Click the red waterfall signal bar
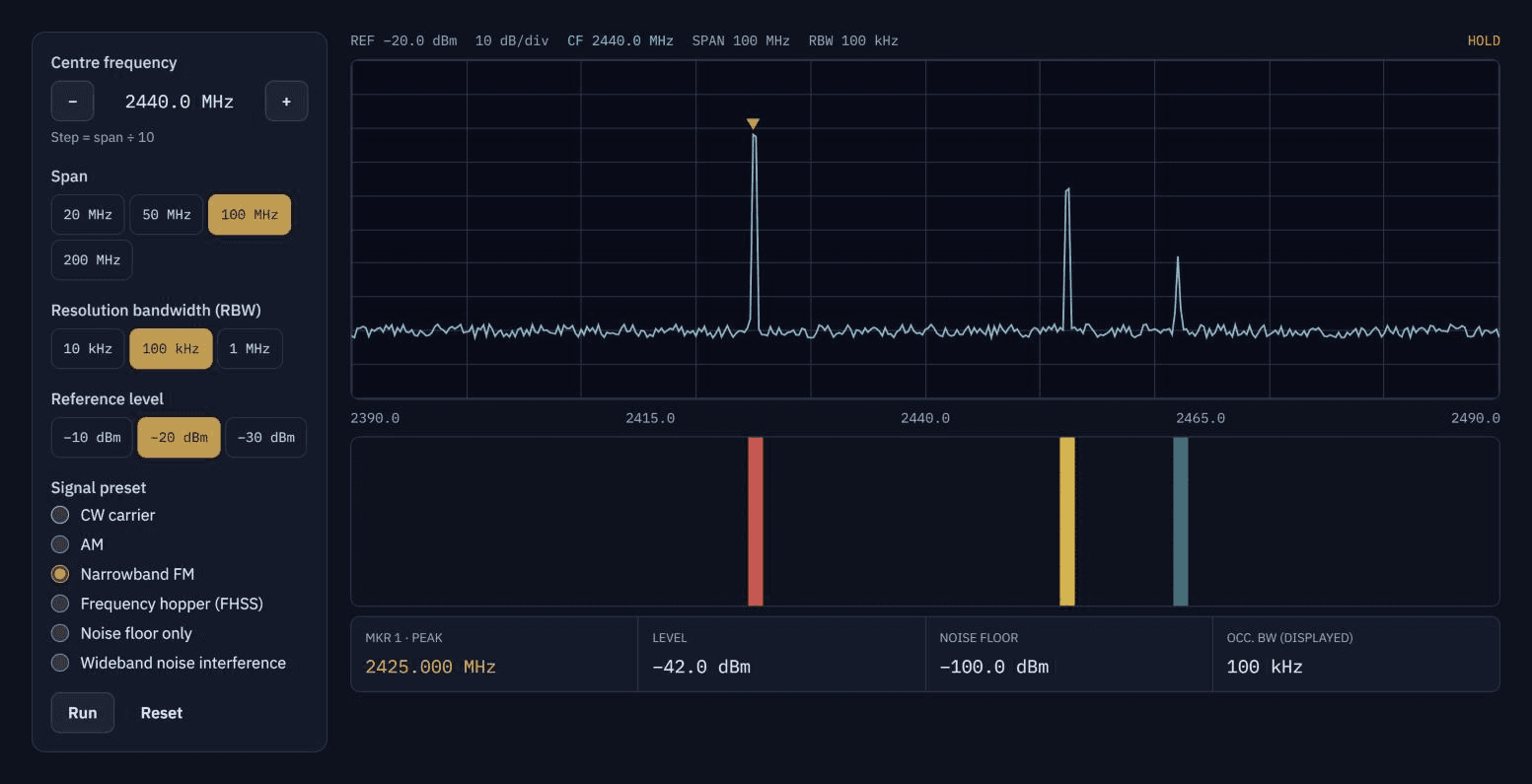The width and height of the screenshot is (1532, 784). click(x=756, y=522)
